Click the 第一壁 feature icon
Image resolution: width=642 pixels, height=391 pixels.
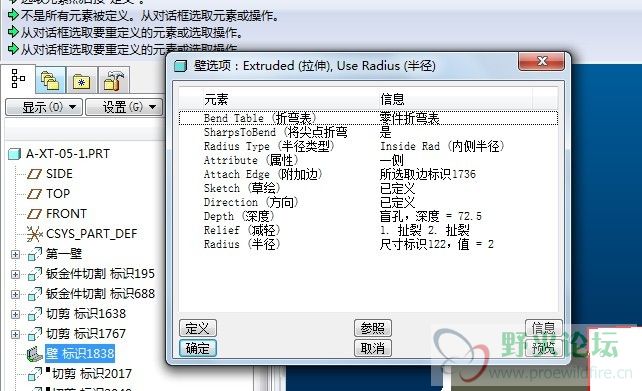tap(35, 254)
